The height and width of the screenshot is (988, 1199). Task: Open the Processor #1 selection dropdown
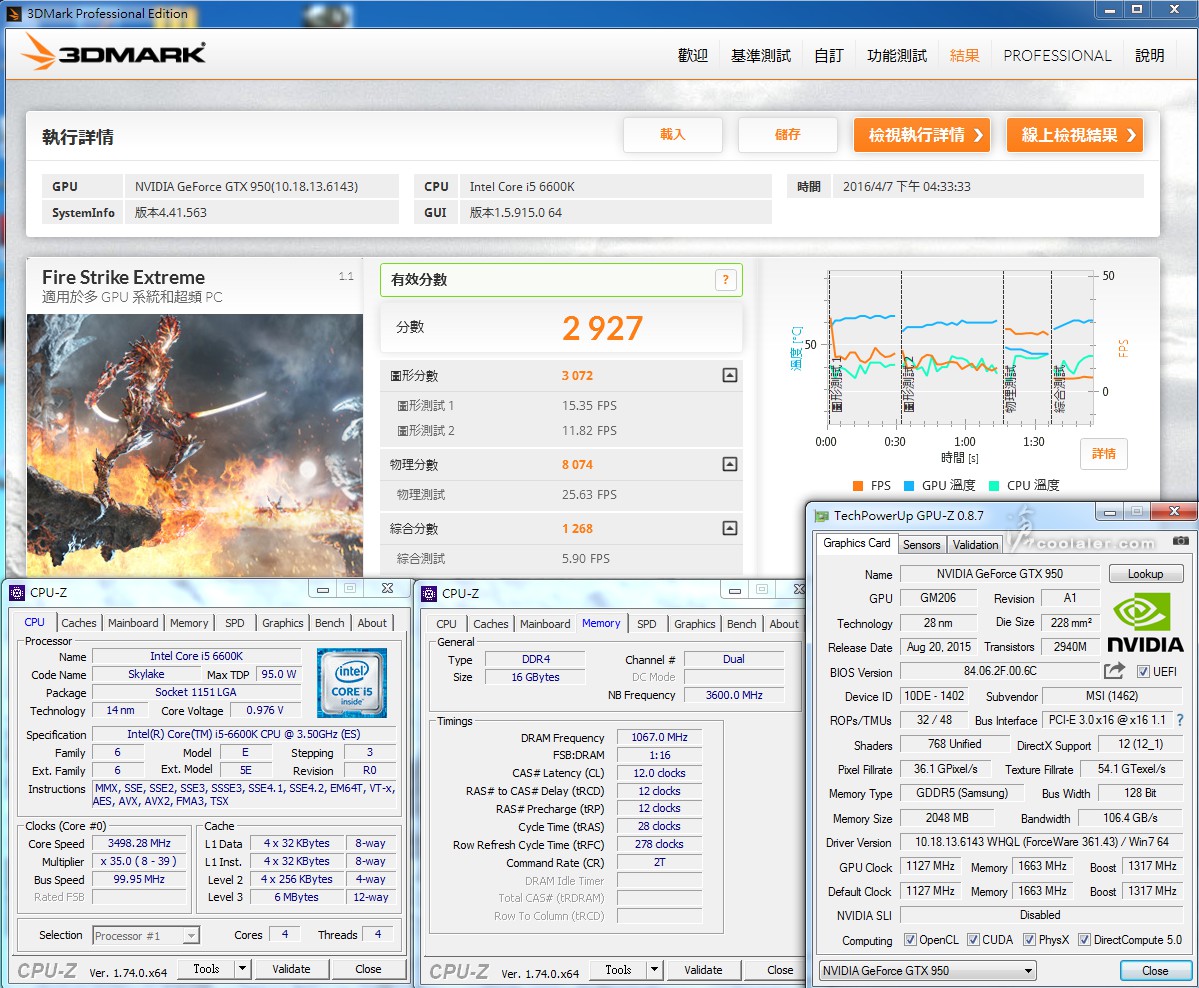tap(146, 935)
